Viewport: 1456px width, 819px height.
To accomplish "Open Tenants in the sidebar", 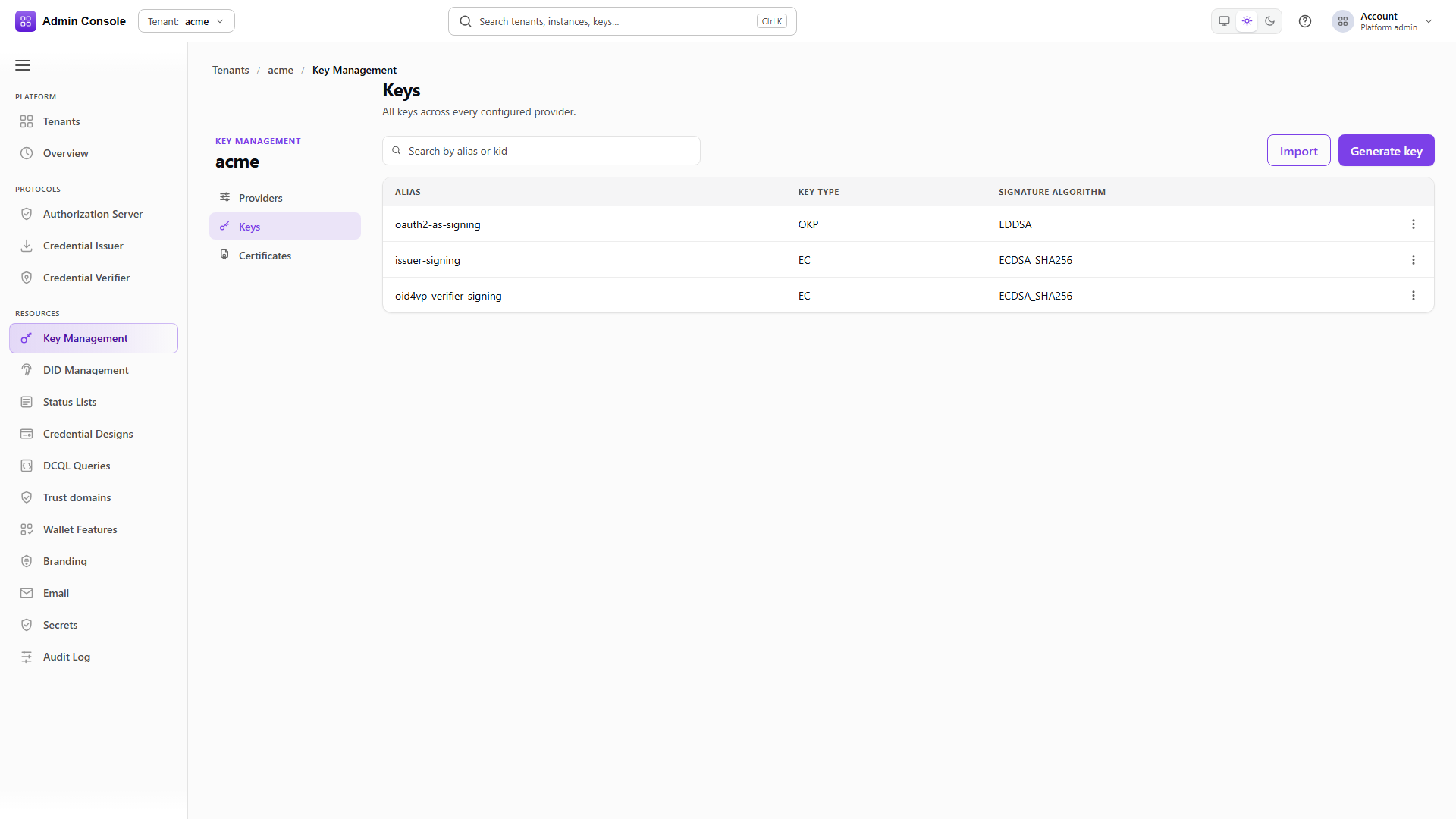I will click(x=93, y=121).
